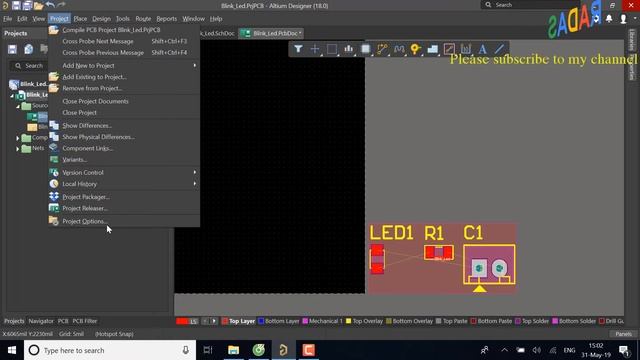Select the red keepout edit icon
Viewport: 640px width, 360px height.
[449, 49]
